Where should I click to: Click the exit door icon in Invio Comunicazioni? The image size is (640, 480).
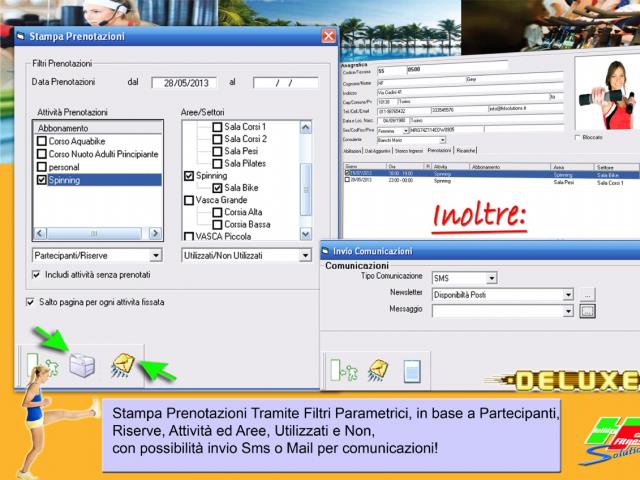tap(344, 371)
